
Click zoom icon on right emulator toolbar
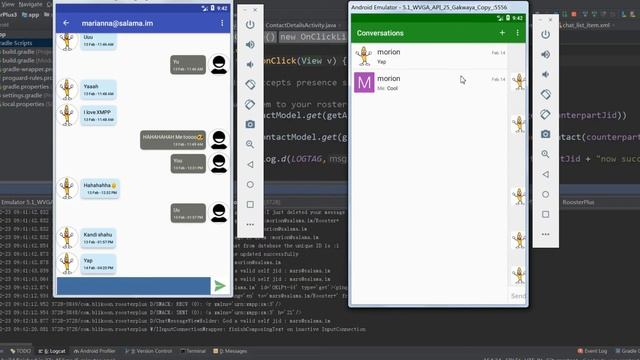546,154
